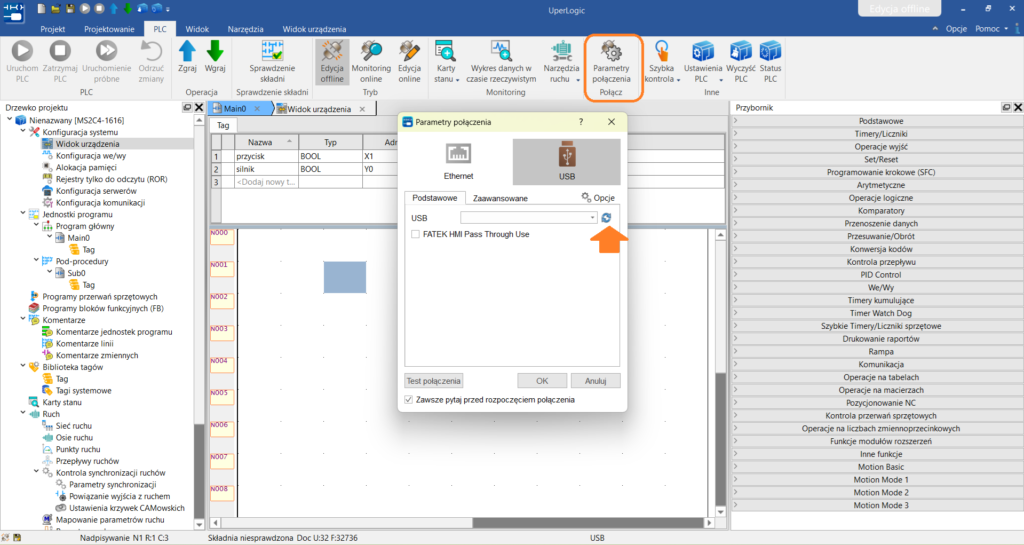Open the Narzędzia ribbon tab
The height and width of the screenshot is (545, 1024).
246,29
